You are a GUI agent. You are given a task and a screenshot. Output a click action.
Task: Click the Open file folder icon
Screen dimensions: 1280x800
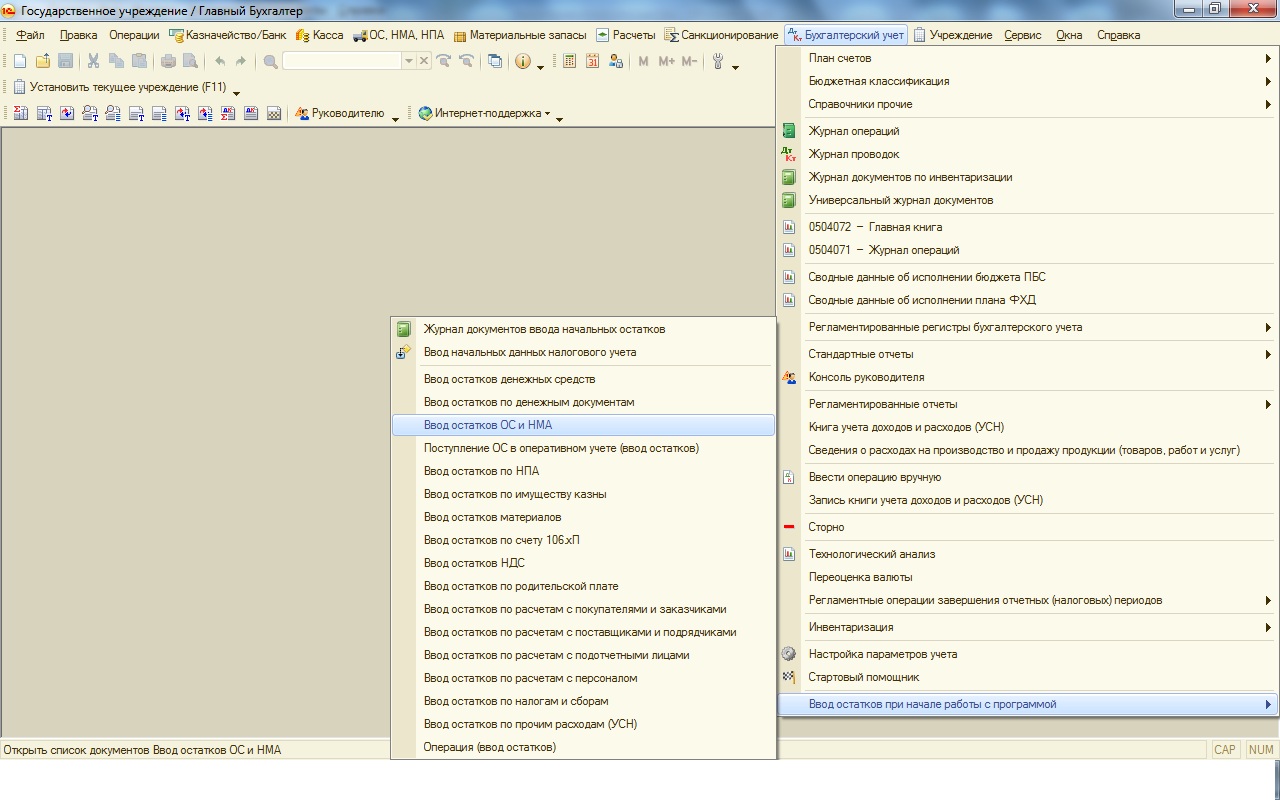click(42, 61)
